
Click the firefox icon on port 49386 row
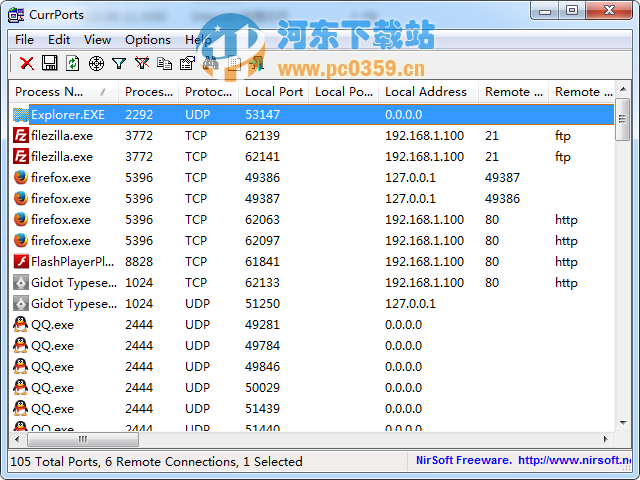coord(21,178)
